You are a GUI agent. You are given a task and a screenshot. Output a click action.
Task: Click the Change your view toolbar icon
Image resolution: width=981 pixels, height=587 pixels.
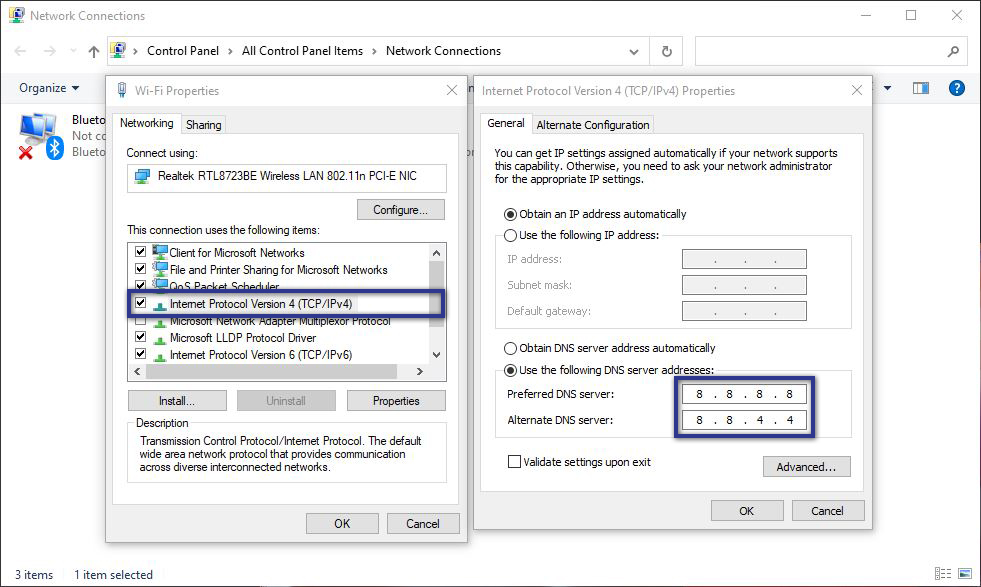click(x=919, y=87)
